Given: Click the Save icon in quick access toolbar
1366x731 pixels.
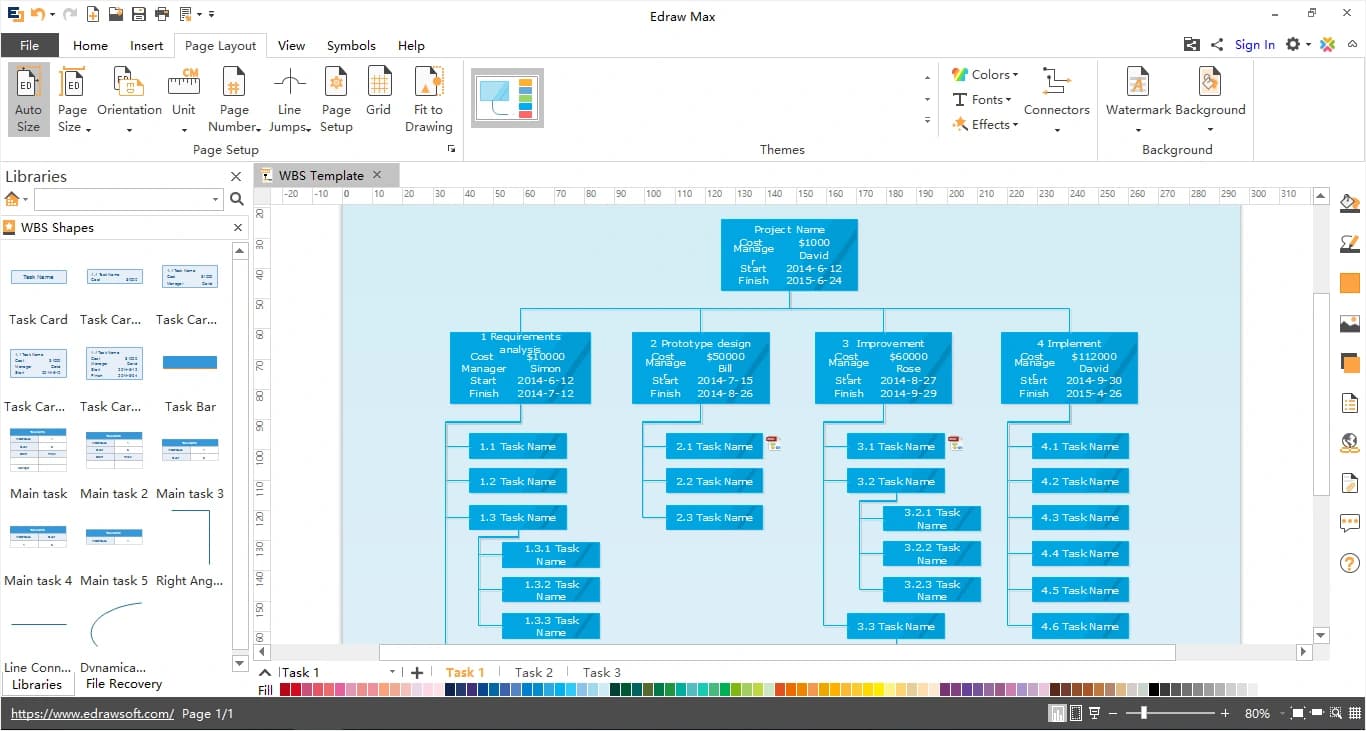Looking at the screenshot, I should 138,15.
